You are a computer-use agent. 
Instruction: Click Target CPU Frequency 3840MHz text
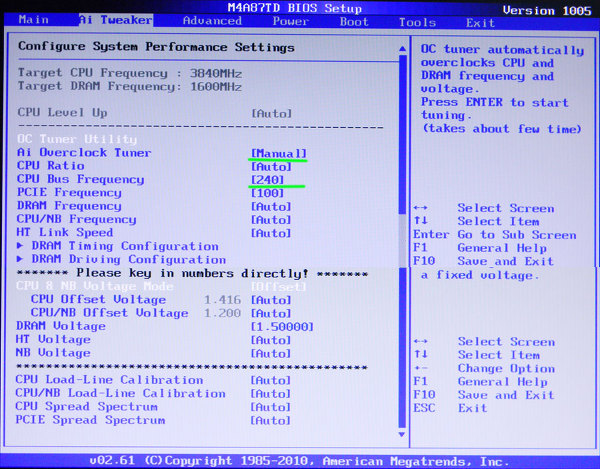(130, 73)
